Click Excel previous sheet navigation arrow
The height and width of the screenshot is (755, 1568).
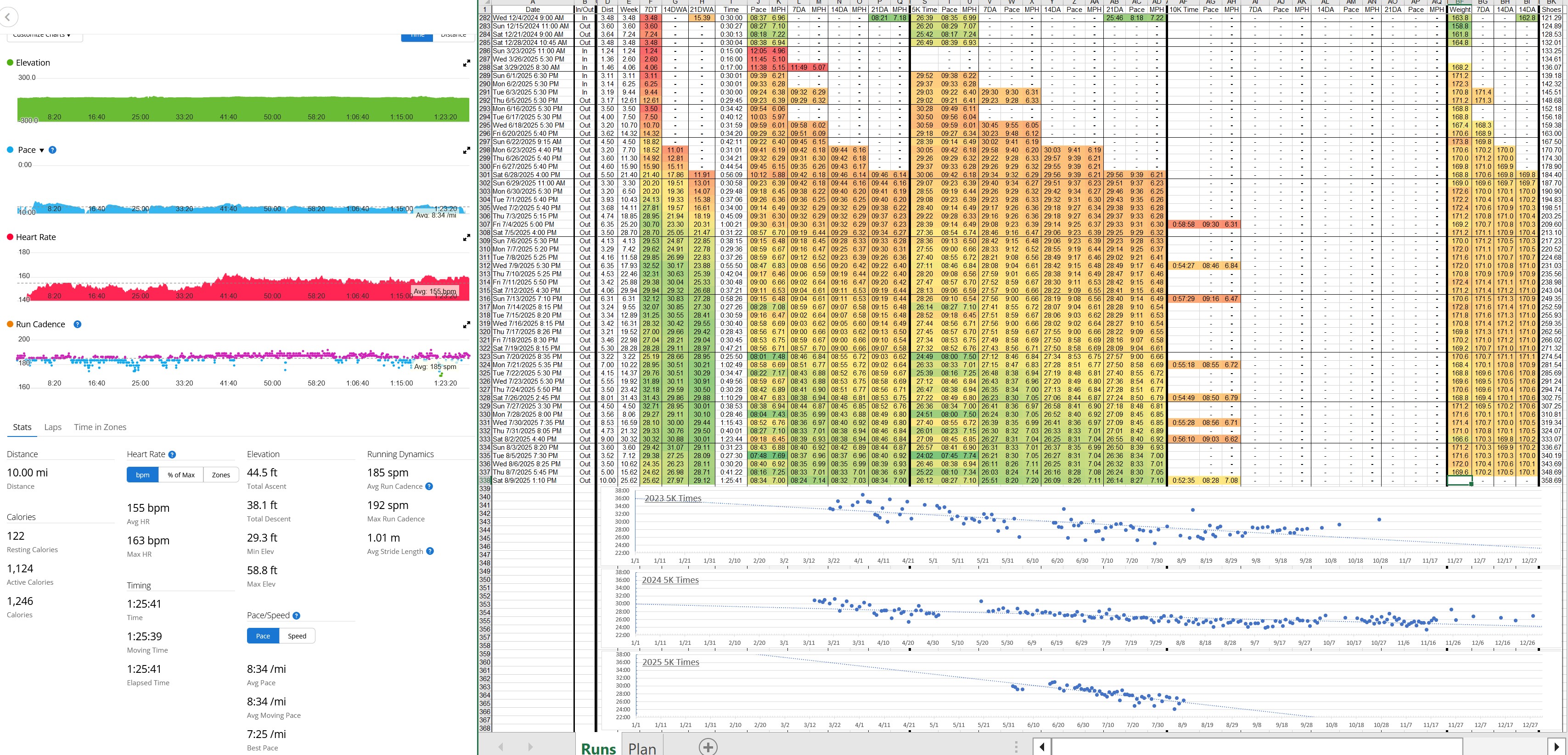pyautogui.click(x=500, y=746)
